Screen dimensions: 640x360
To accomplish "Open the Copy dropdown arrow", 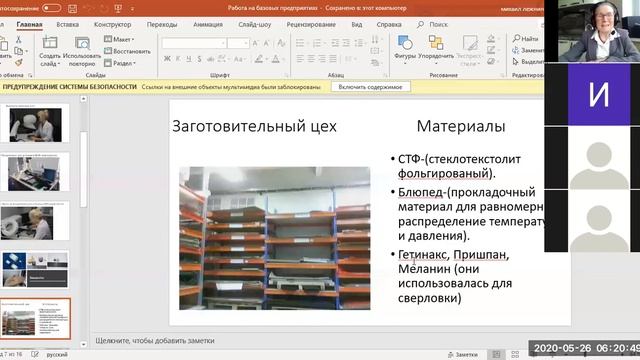I will coord(27,51).
